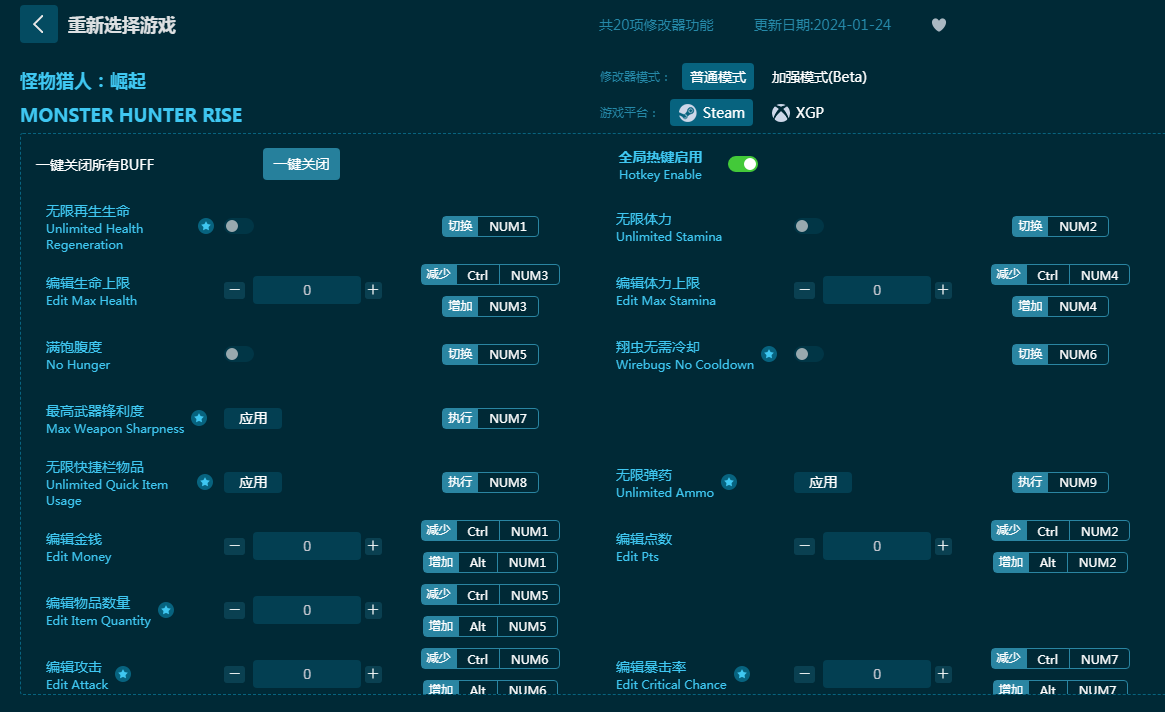This screenshot has width=1165, height=712.
Task: Click NUM9 execute hotkey for Unlimited Ammo
Action: click(1060, 482)
